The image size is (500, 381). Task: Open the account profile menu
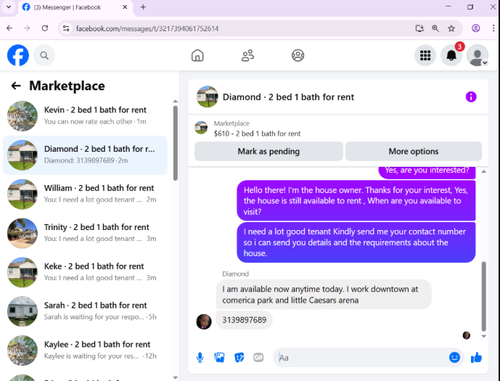477,55
